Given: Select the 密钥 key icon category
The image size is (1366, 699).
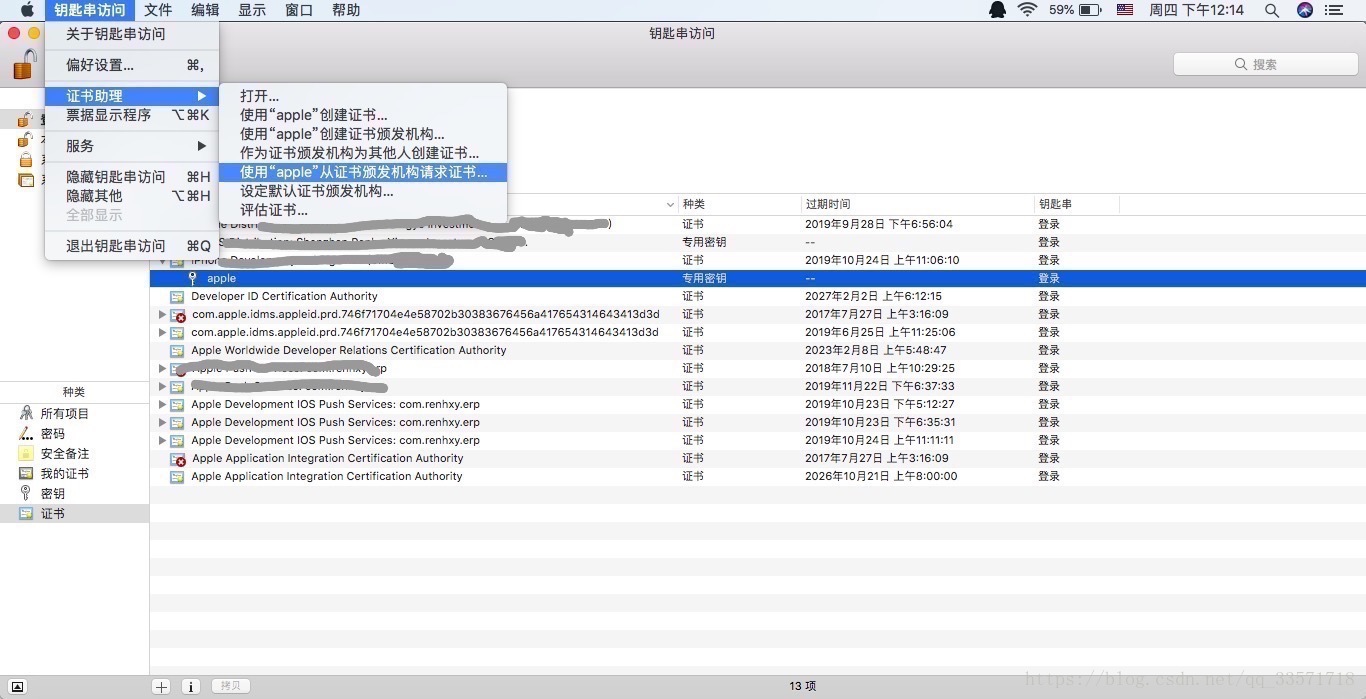Looking at the screenshot, I should coord(26,494).
